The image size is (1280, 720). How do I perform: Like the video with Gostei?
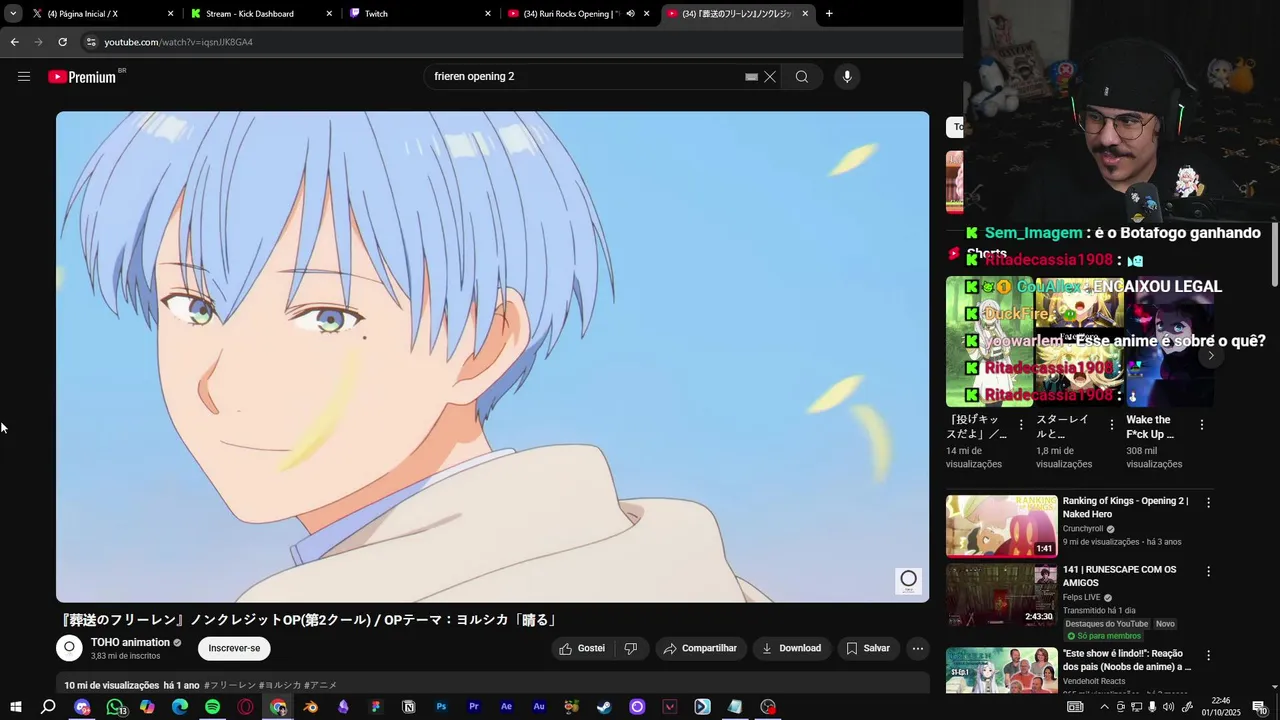tap(582, 648)
